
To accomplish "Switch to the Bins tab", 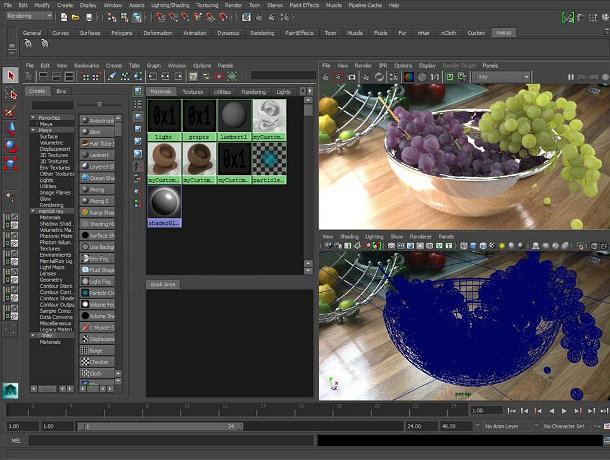I will [x=61, y=91].
